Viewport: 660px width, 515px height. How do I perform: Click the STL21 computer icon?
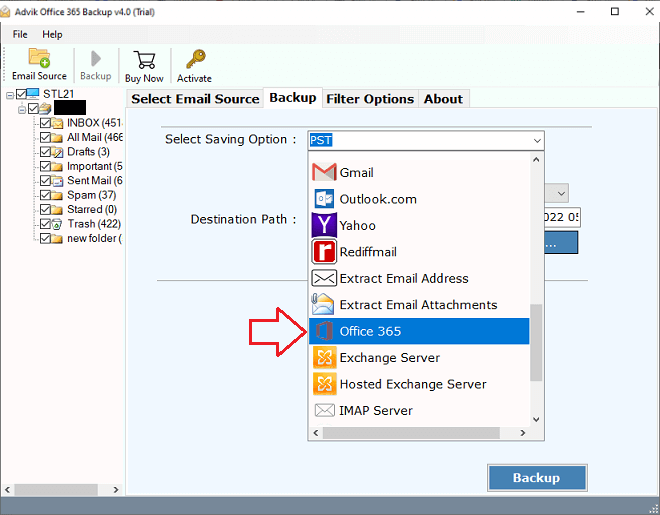click(33, 93)
